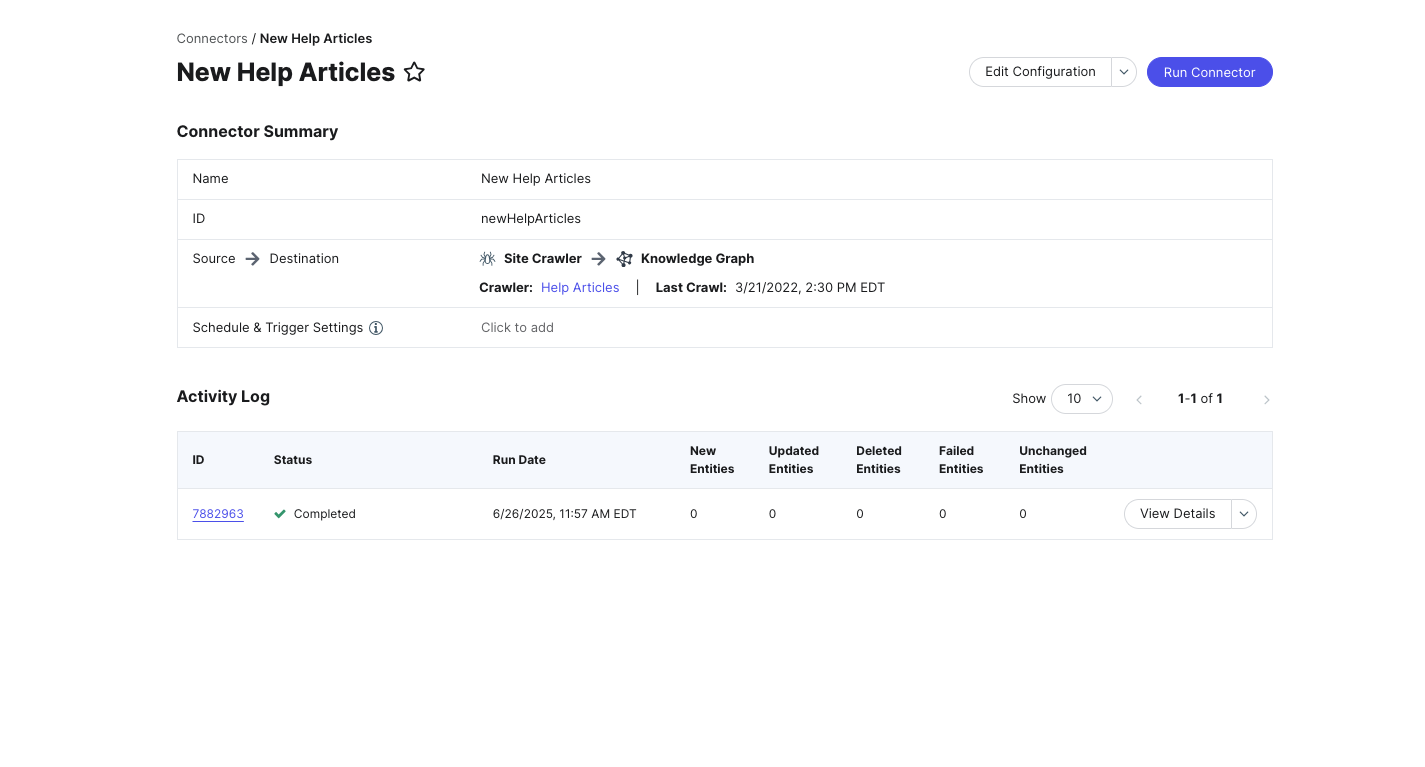Click the Name field value New Help Articles
The height and width of the screenshot is (767, 1425).
coord(536,179)
